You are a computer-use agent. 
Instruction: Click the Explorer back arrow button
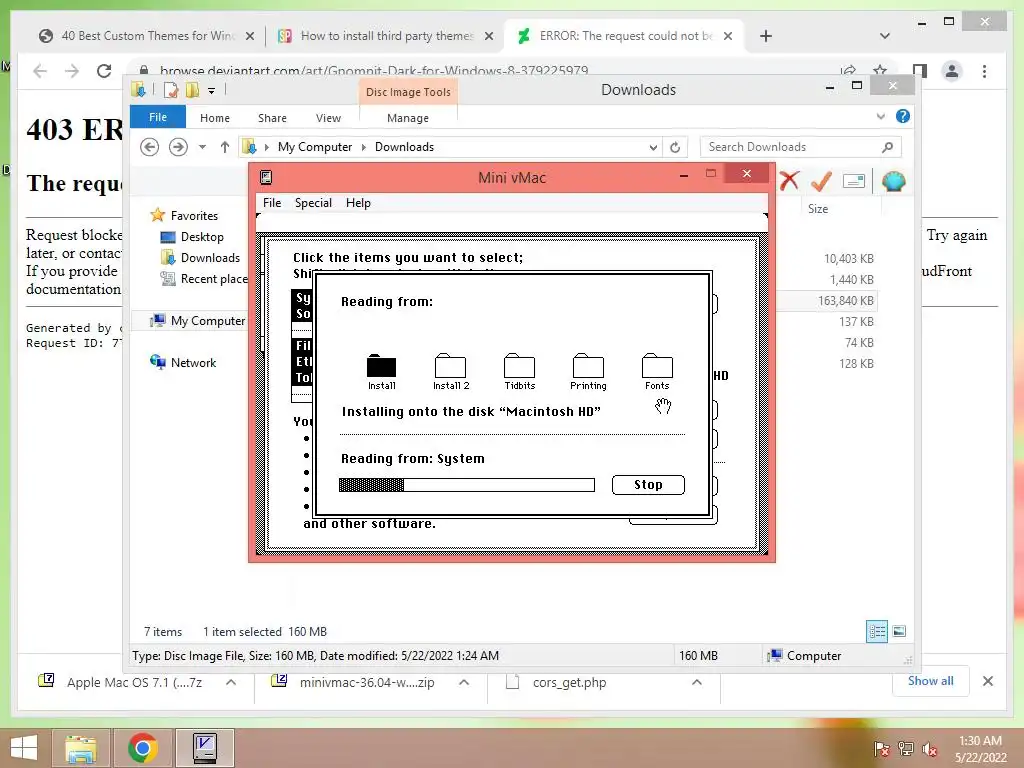[x=150, y=147]
